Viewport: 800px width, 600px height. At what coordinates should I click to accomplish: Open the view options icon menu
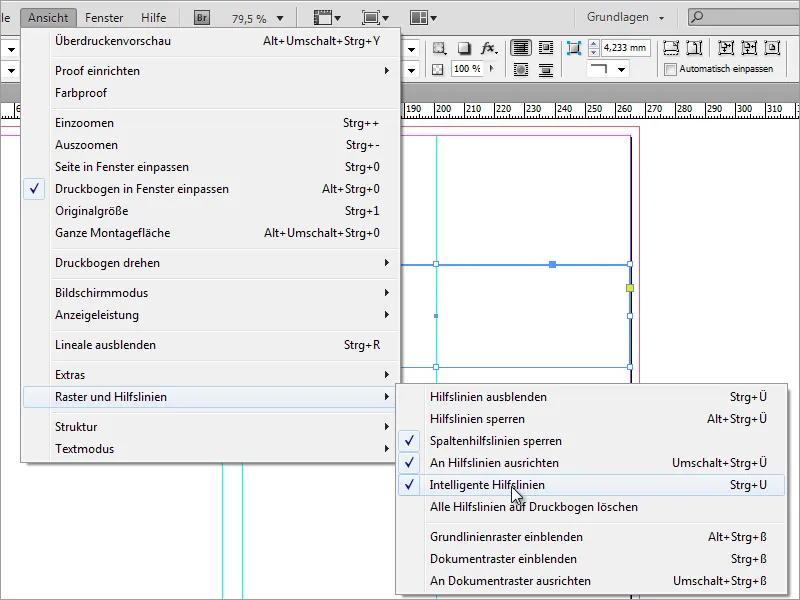point(327,18)
